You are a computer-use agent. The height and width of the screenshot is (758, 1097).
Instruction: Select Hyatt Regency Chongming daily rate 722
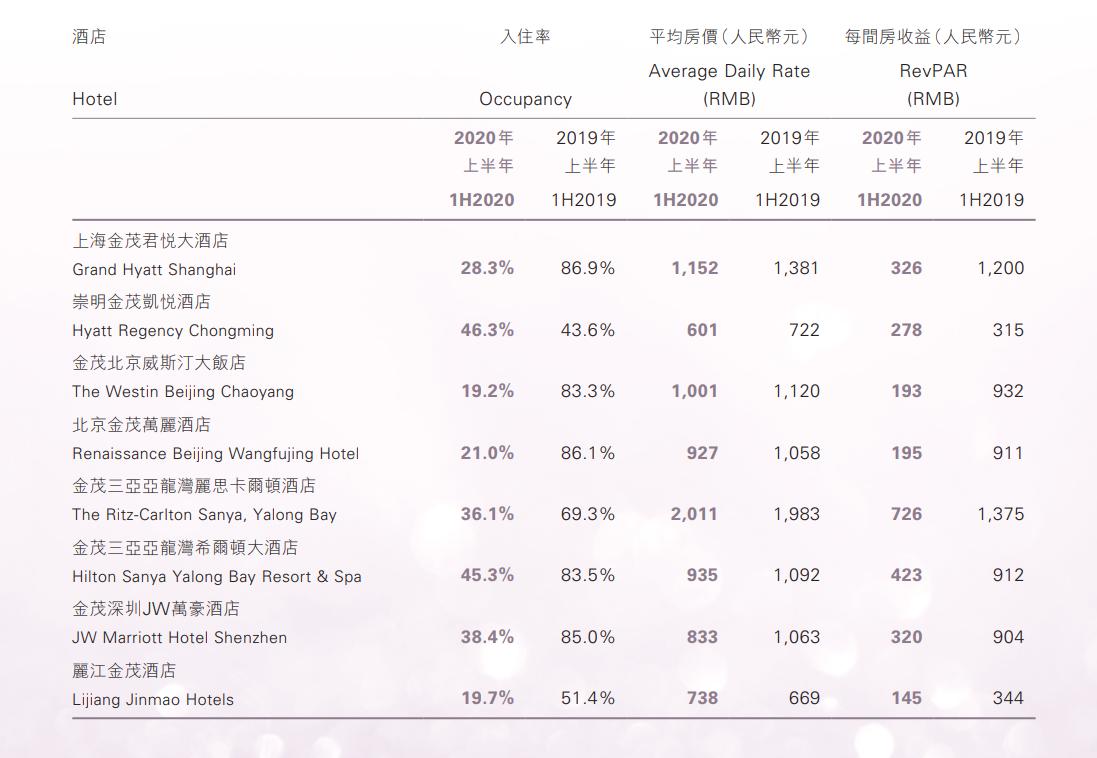(x=804, y=330)
